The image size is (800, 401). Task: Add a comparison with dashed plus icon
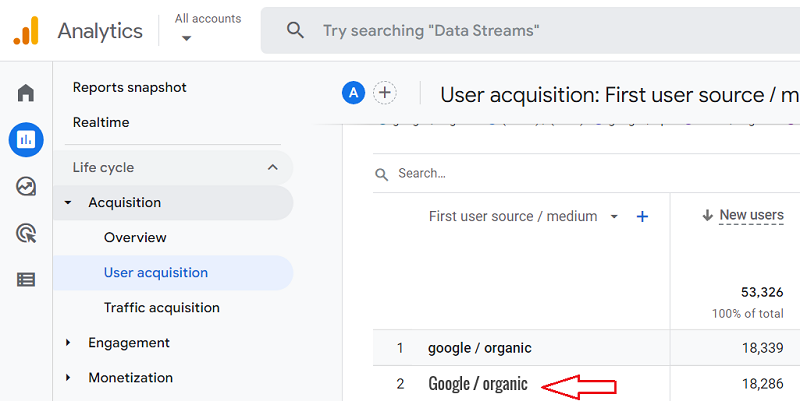point(385,93)
